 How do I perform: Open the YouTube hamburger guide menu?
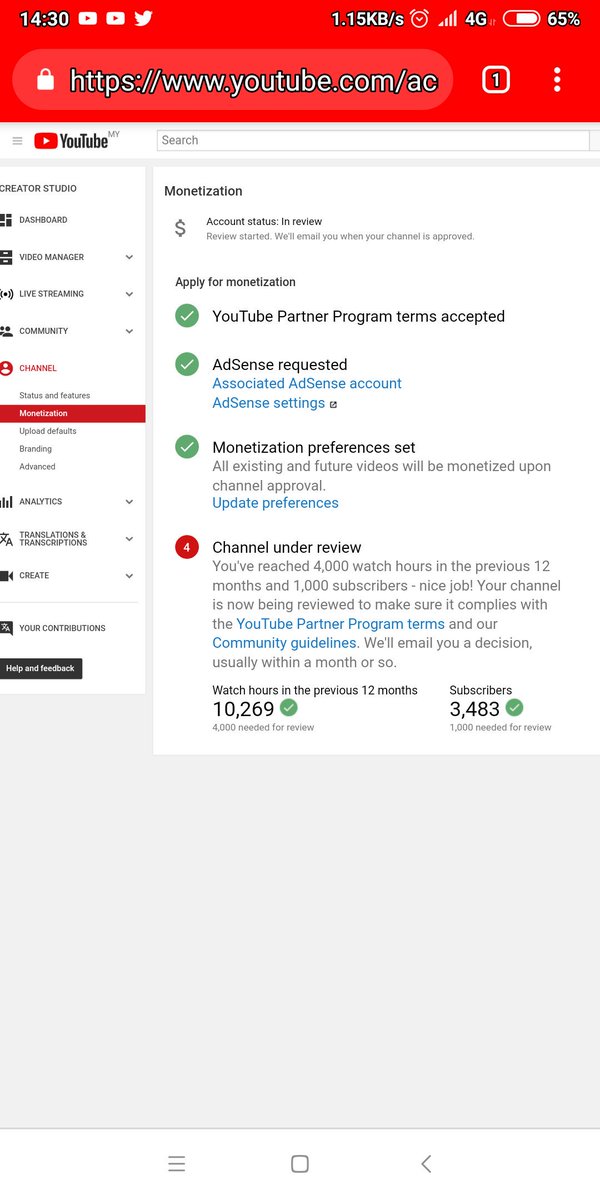pos(17,141)
